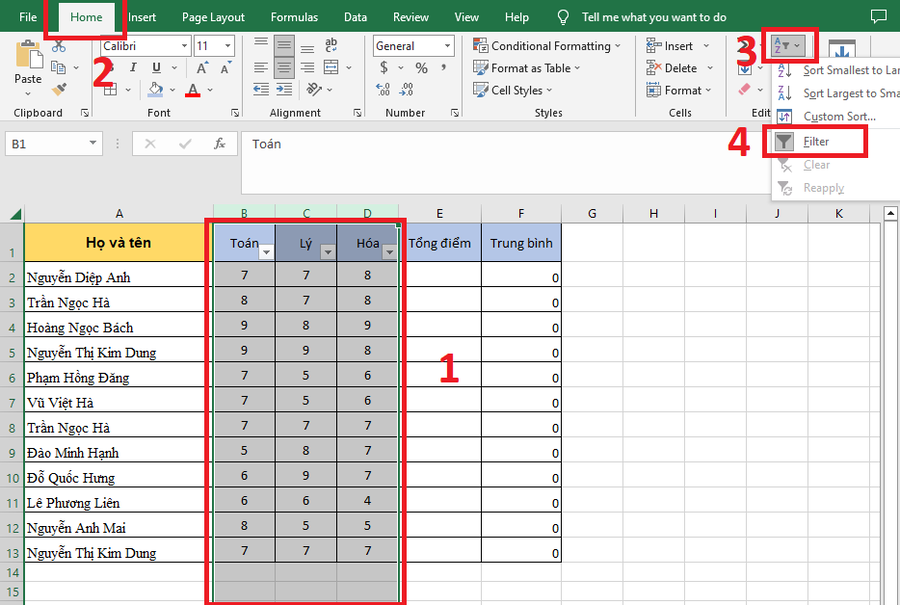Open the Alignment group dialog launcher

(358, 113)
